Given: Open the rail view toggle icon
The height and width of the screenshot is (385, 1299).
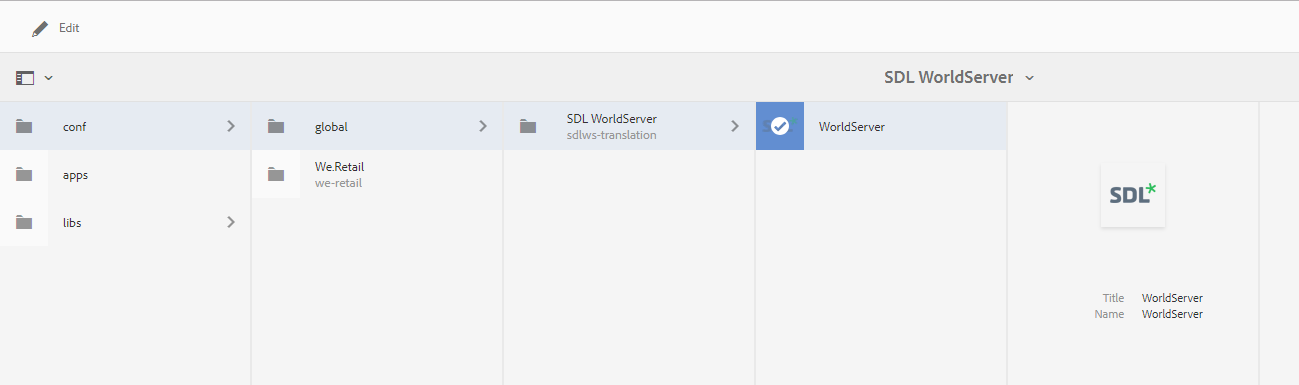Looking at the screenshot, I should [x=25, y=77].
